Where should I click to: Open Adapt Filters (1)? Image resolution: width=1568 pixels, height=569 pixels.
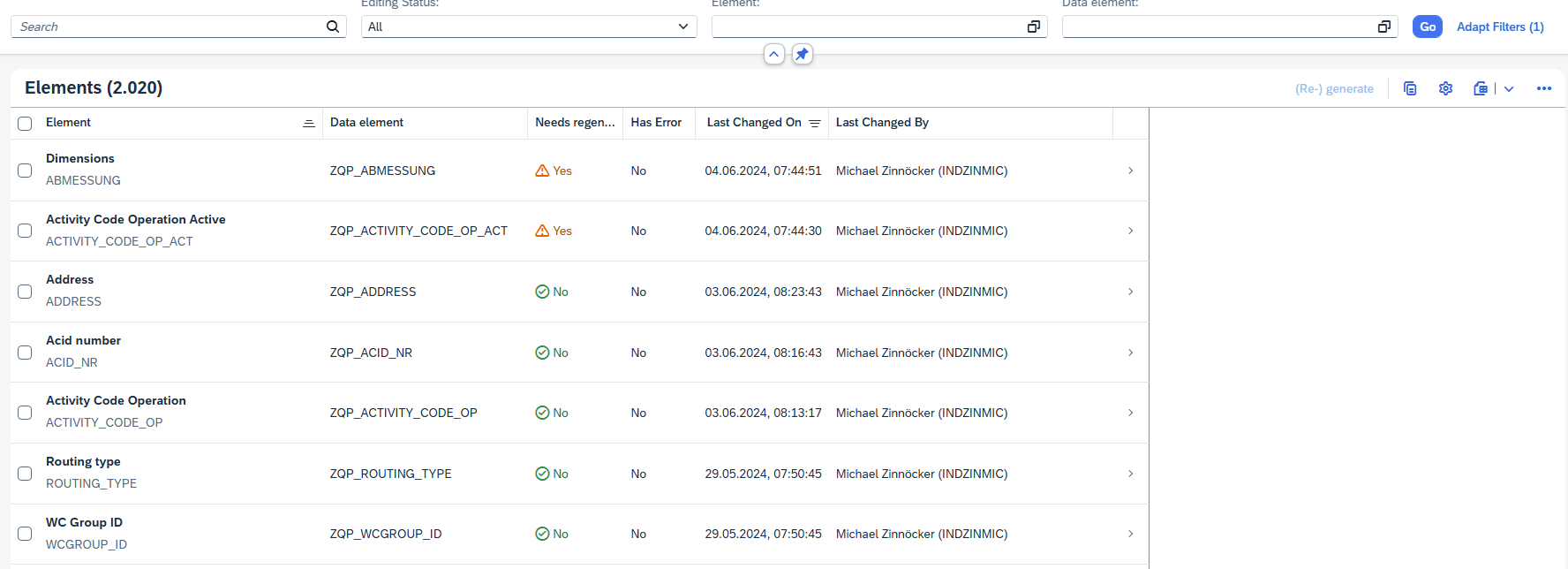[x=1500, y=27]
